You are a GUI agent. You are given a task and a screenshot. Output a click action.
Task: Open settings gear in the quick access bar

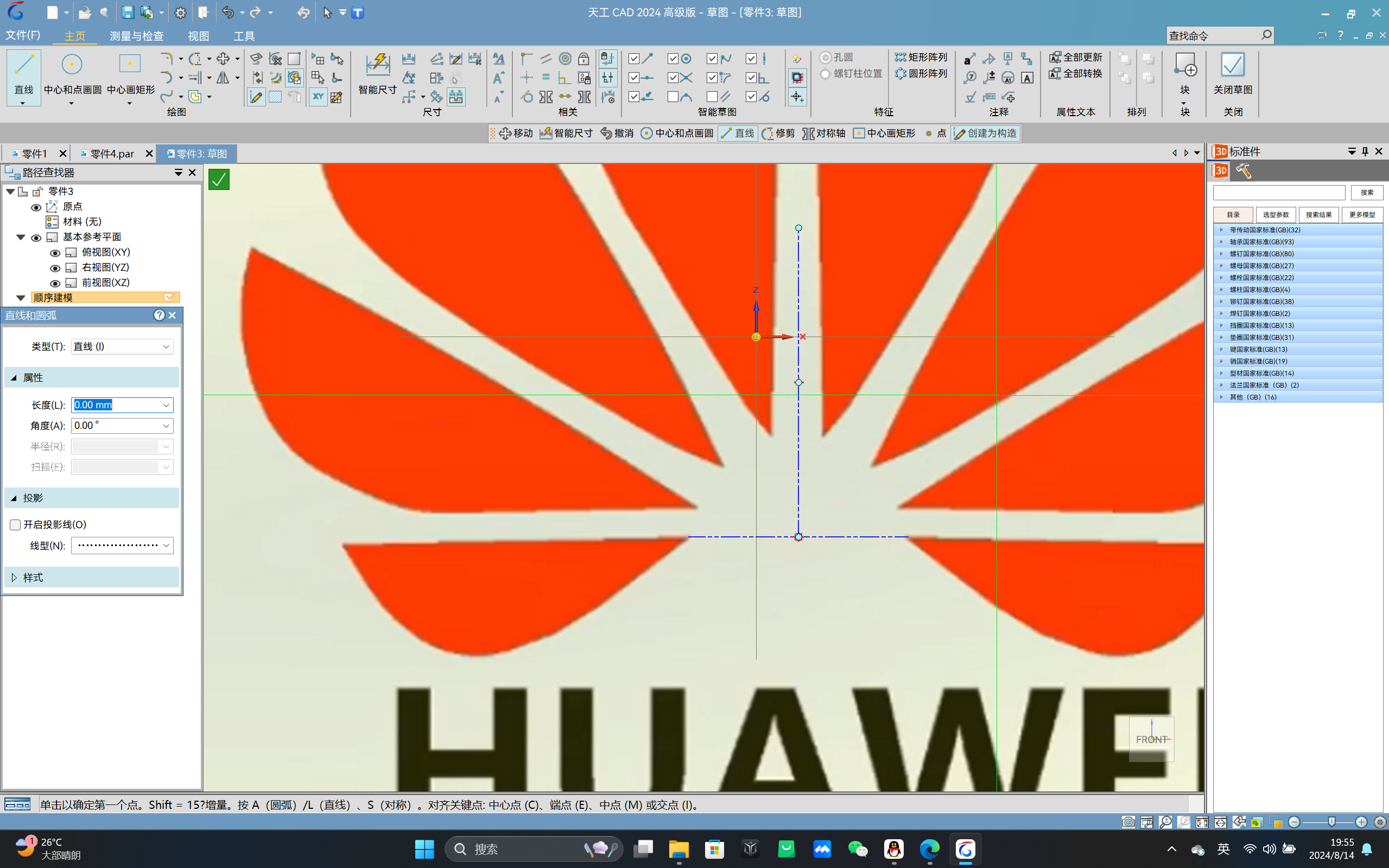(x=180, y=12)
